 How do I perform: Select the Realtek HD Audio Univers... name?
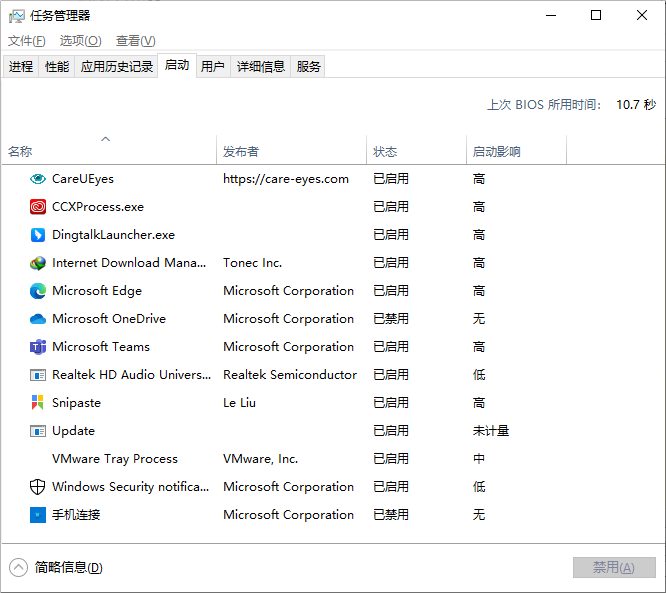coord(131,375)
